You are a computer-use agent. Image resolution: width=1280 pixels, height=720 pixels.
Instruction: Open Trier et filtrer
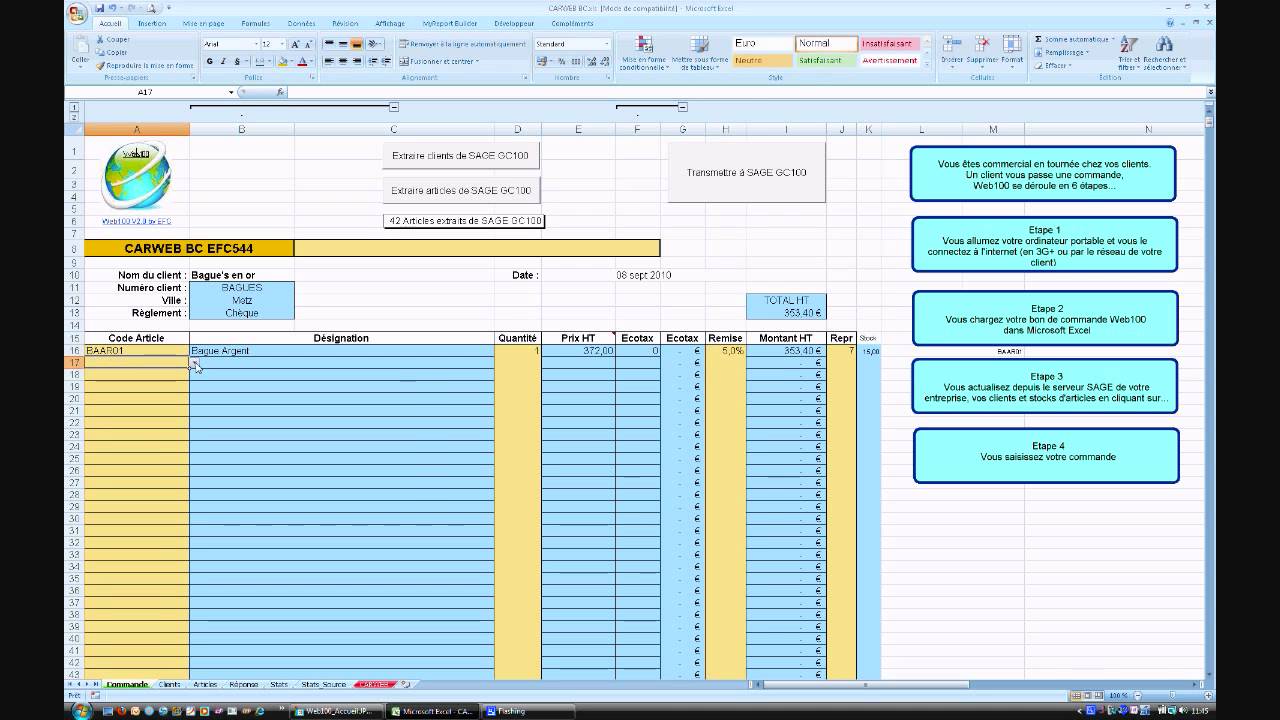coord(1129,53)
